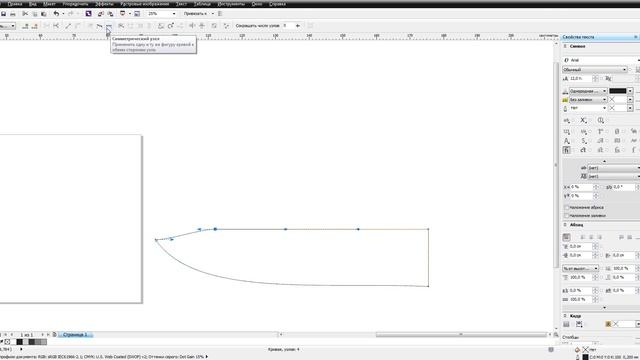Click the Save icon in the toolbar

tap(4, 14)
